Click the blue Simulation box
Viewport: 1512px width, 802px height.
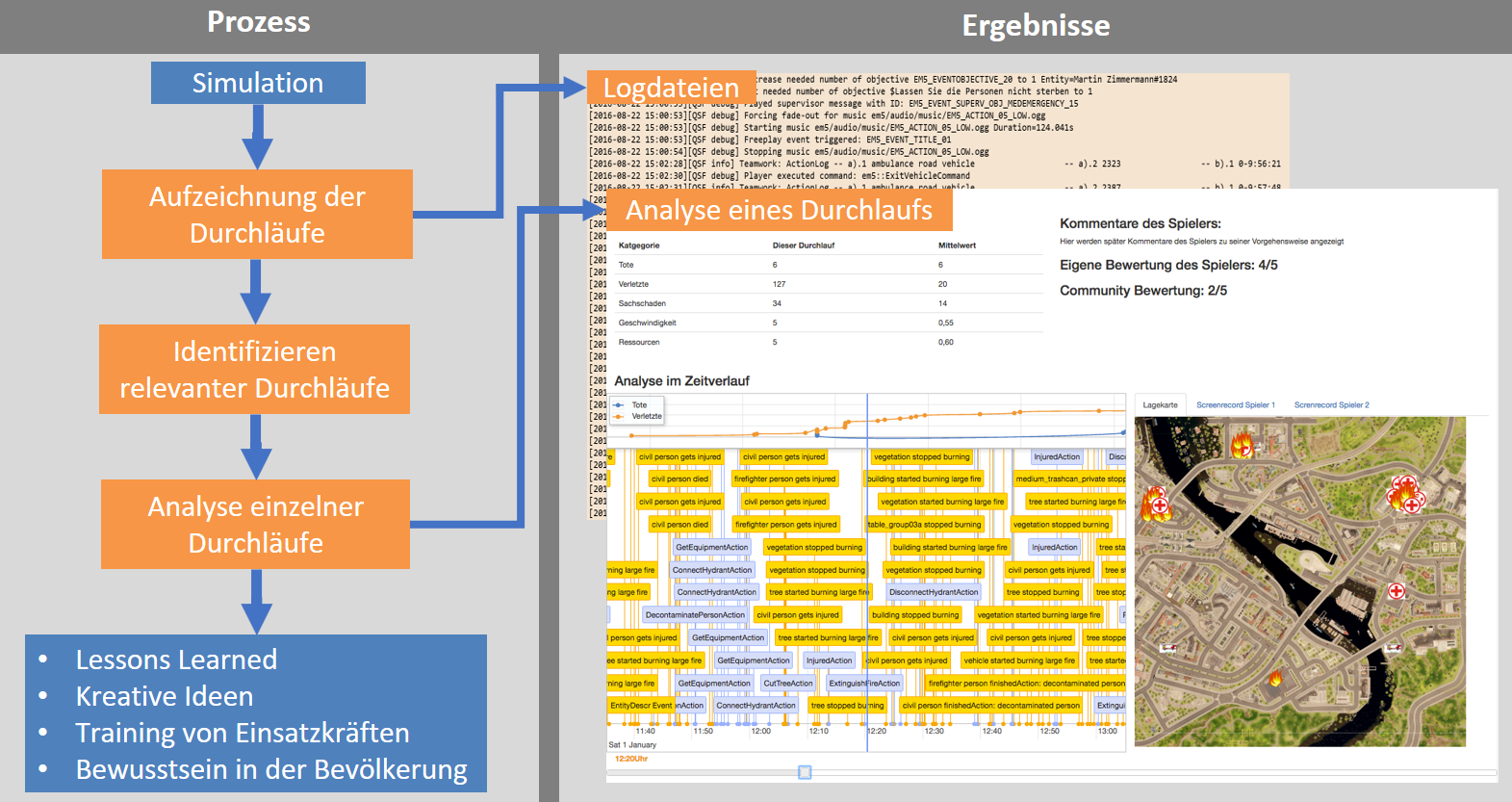click(x=258, y=83)
